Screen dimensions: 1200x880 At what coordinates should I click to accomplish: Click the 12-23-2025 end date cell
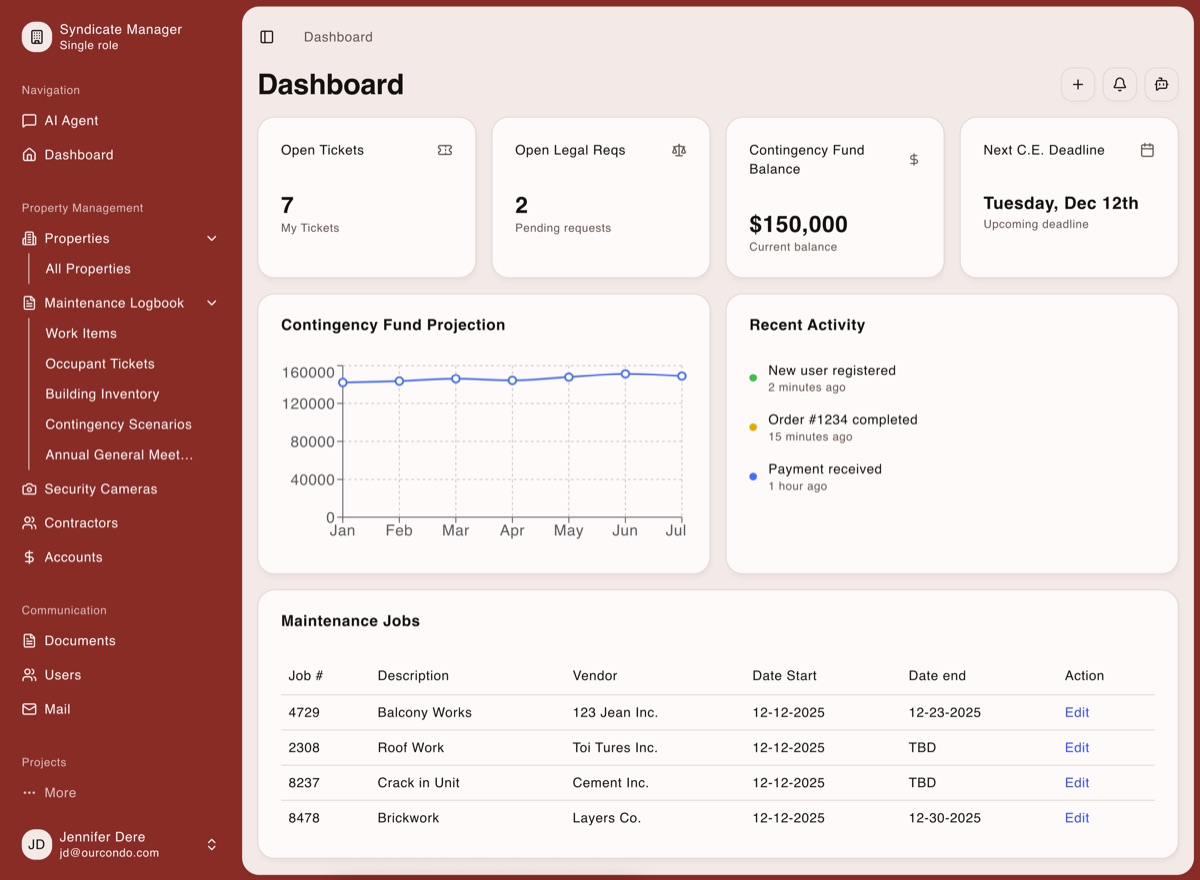click(x=945, y=713)
